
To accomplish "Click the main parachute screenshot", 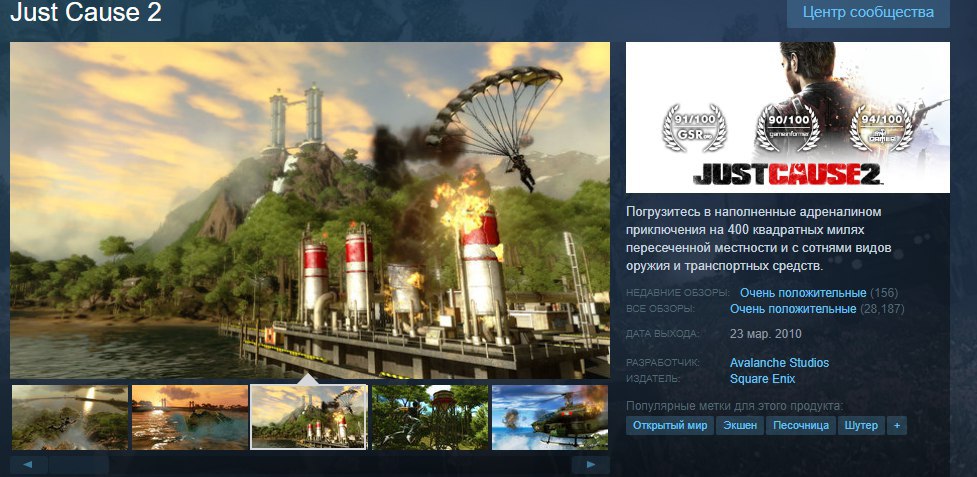I will (x=310, y=210).
